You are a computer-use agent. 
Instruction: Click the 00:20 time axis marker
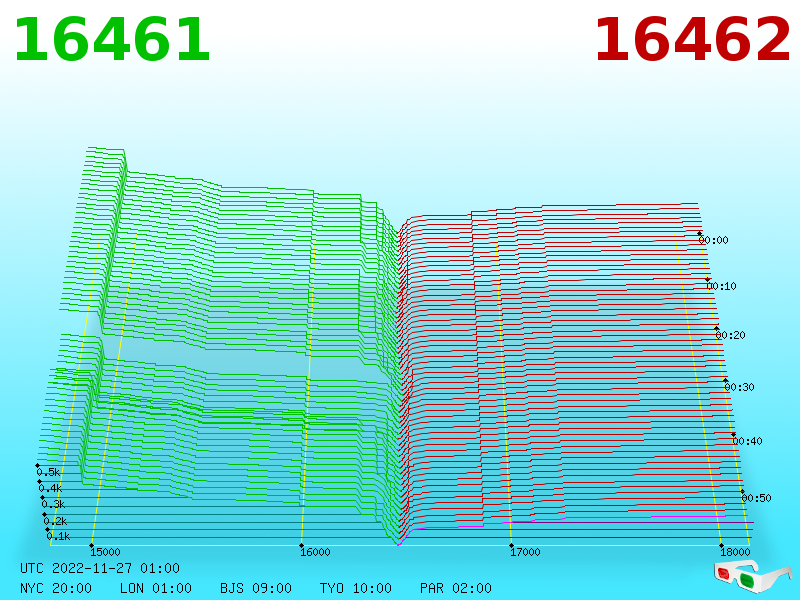[x=730, y=335]
